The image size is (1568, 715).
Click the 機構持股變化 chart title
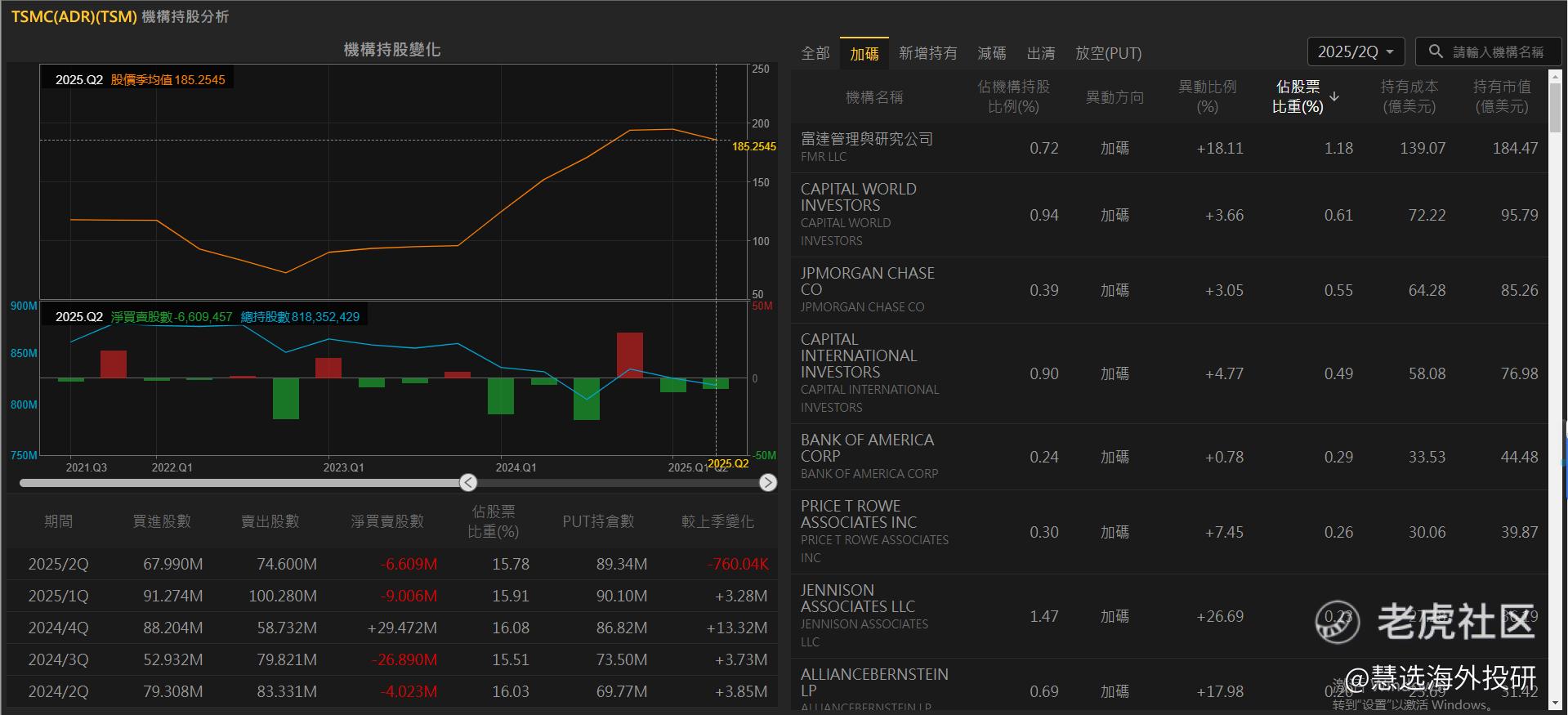pyautogui.click(x=392, y=50)
